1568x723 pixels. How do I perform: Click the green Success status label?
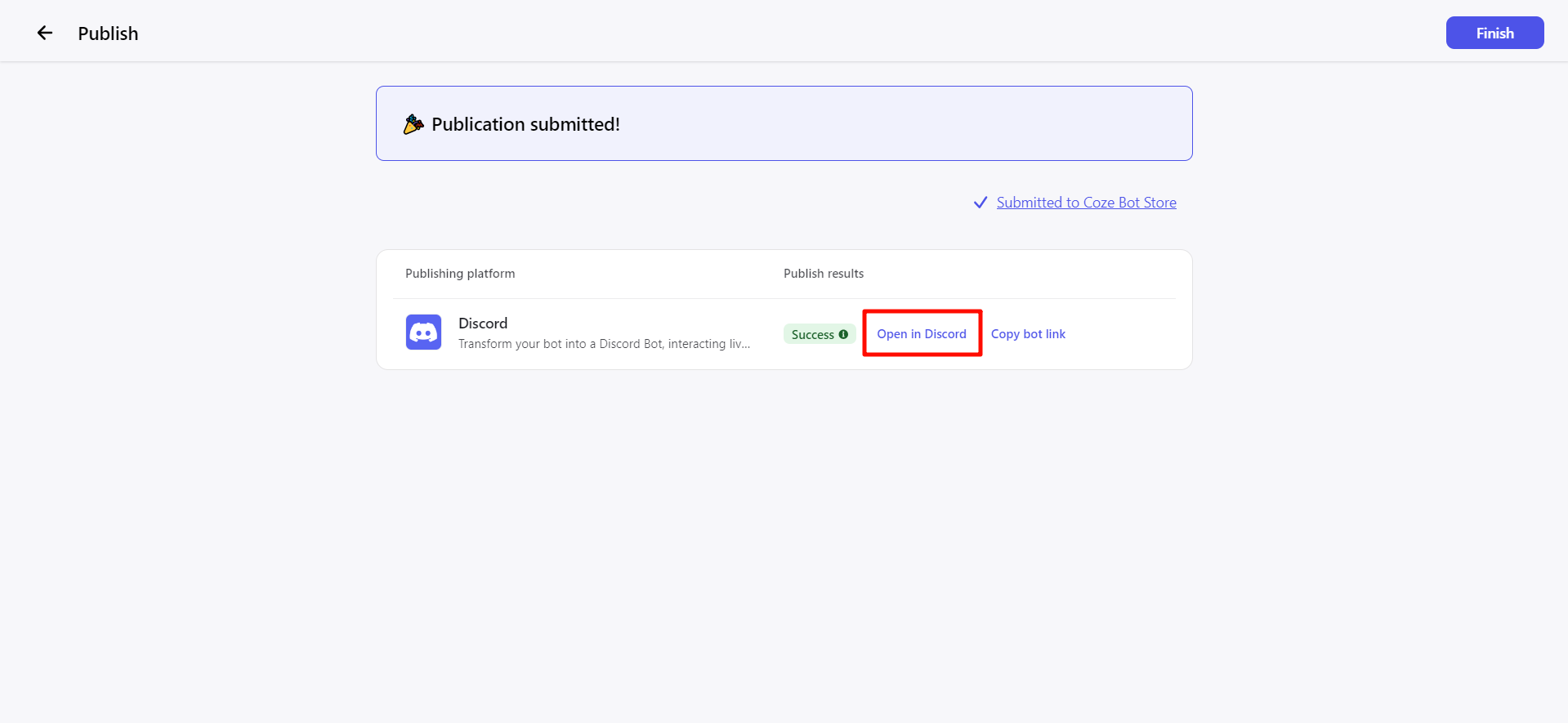click(x=820, y=334)
